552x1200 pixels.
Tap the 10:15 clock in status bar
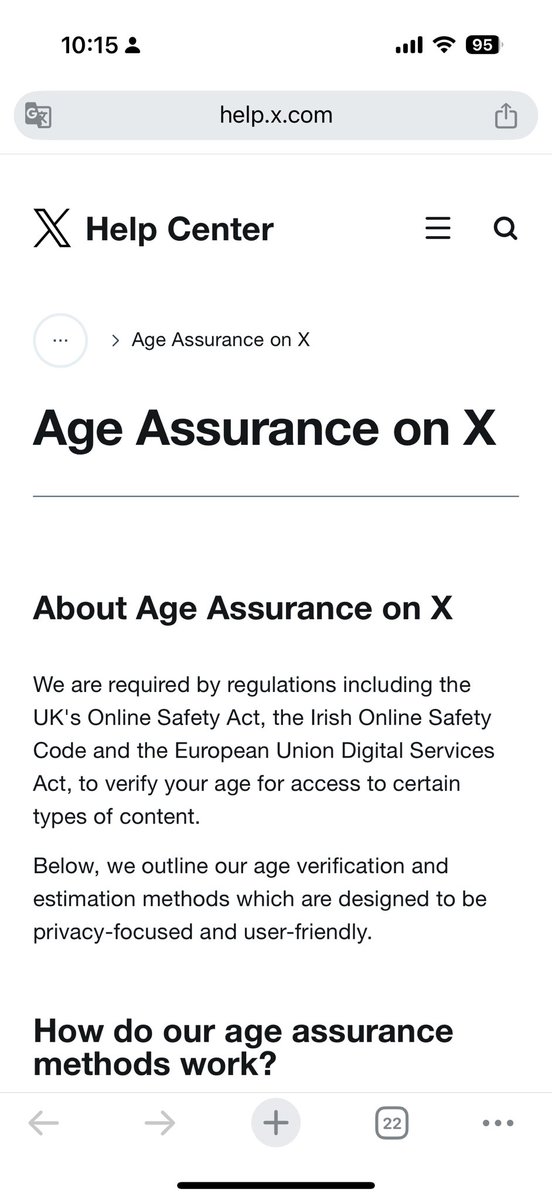click(x=89, y=45)
